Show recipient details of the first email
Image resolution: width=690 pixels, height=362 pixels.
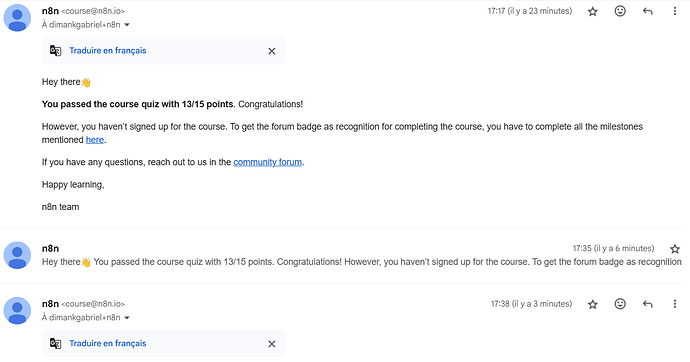click(127, 25)
